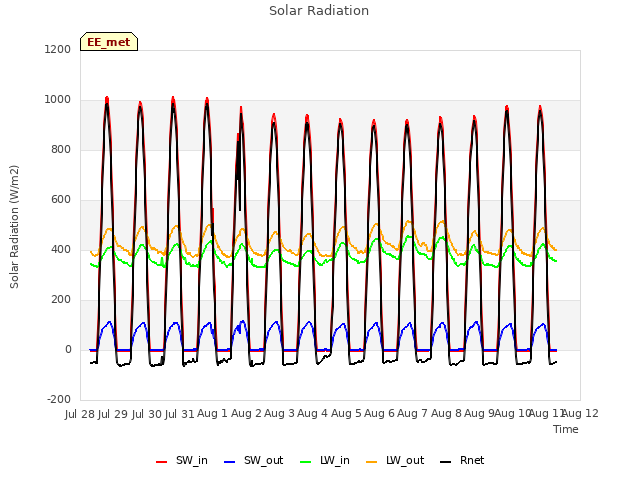The width and height of the screenshot is (640, 480).
Task: Click the Solar Radiation (W/m2) axis label
Action: [x=14, y=227]
